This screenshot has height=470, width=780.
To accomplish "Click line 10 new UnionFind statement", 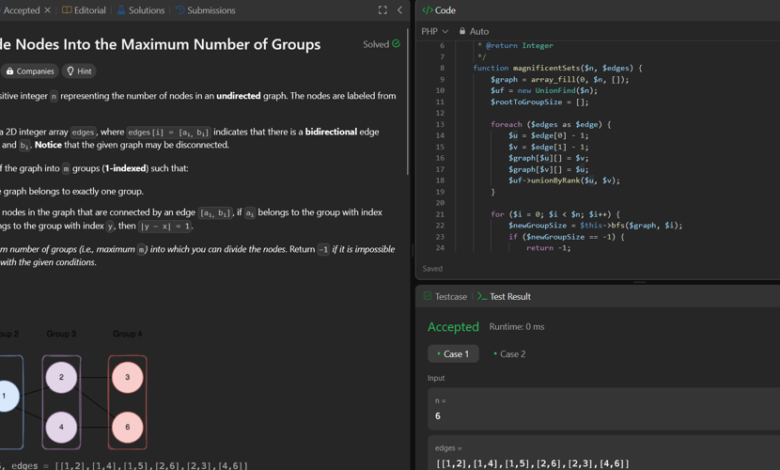I will click(x=544, y=91).
